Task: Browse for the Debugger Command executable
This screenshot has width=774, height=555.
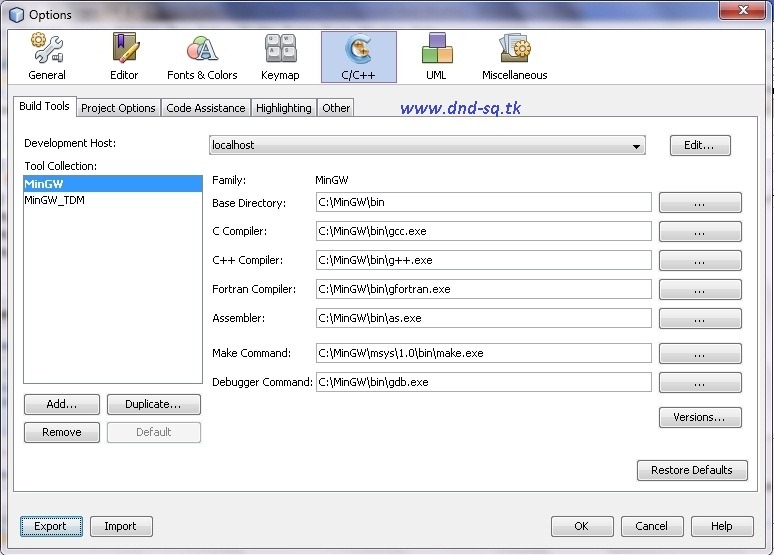Action: coord(700,383)
